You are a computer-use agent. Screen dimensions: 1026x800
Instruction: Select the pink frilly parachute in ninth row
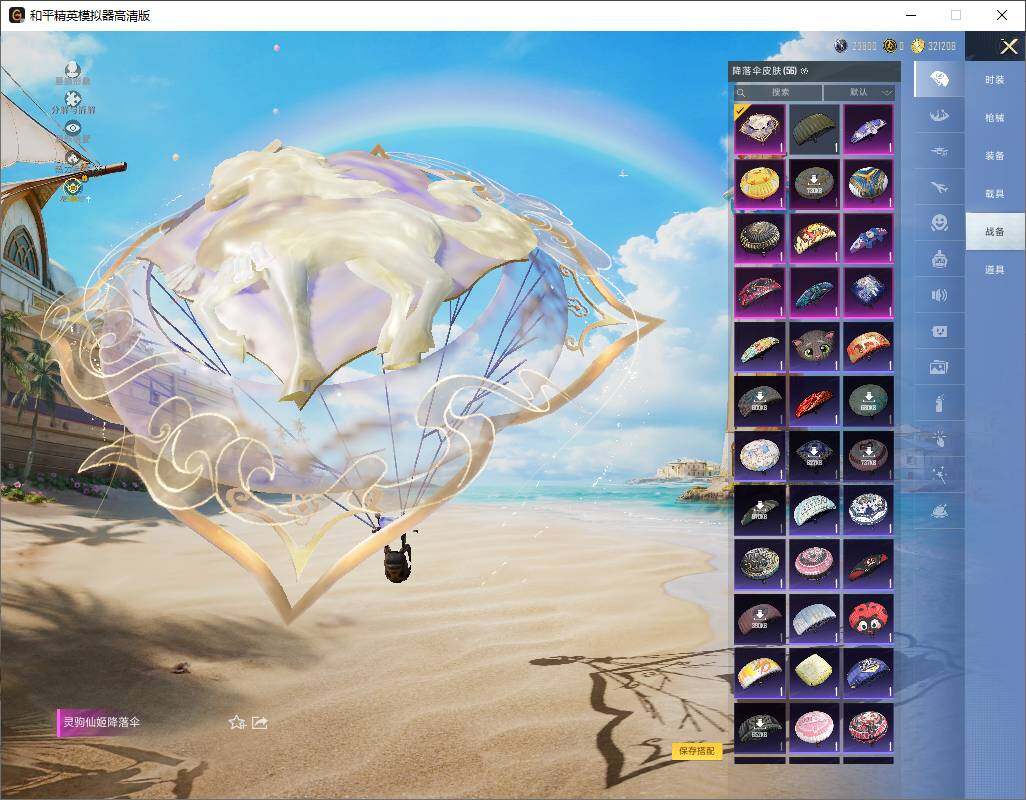point(814,565)
